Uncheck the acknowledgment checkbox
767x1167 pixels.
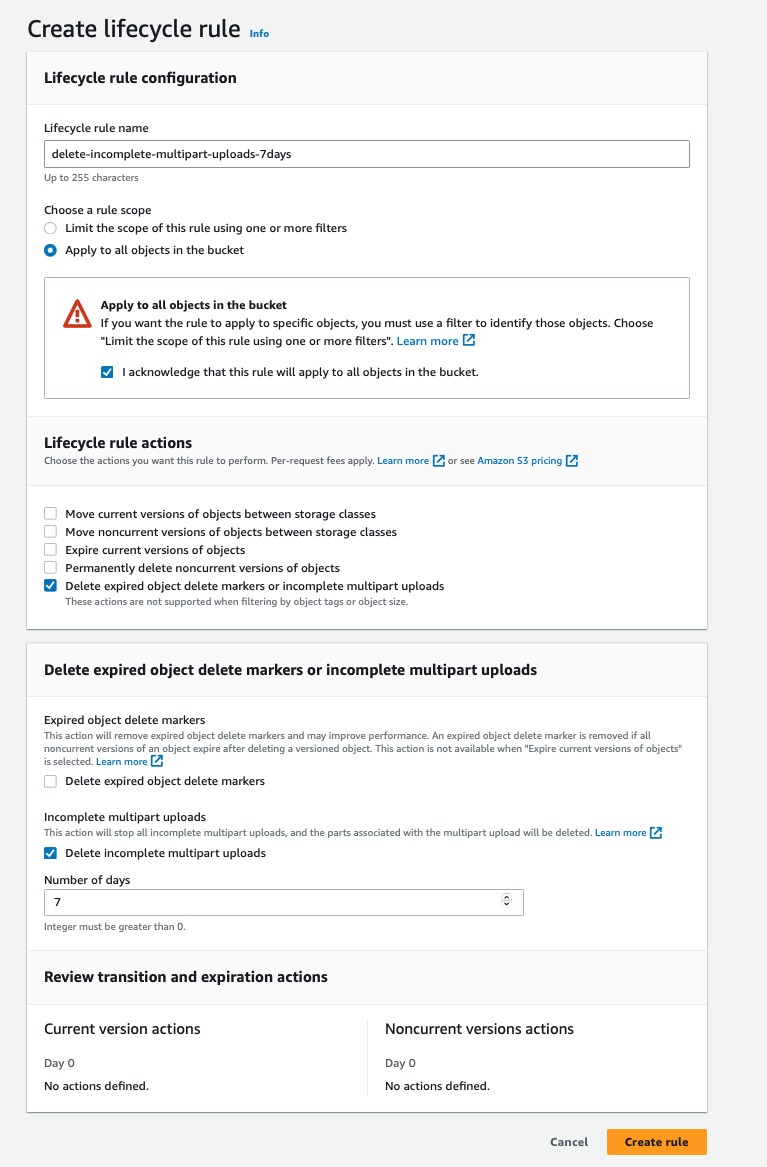pos(107,372)
